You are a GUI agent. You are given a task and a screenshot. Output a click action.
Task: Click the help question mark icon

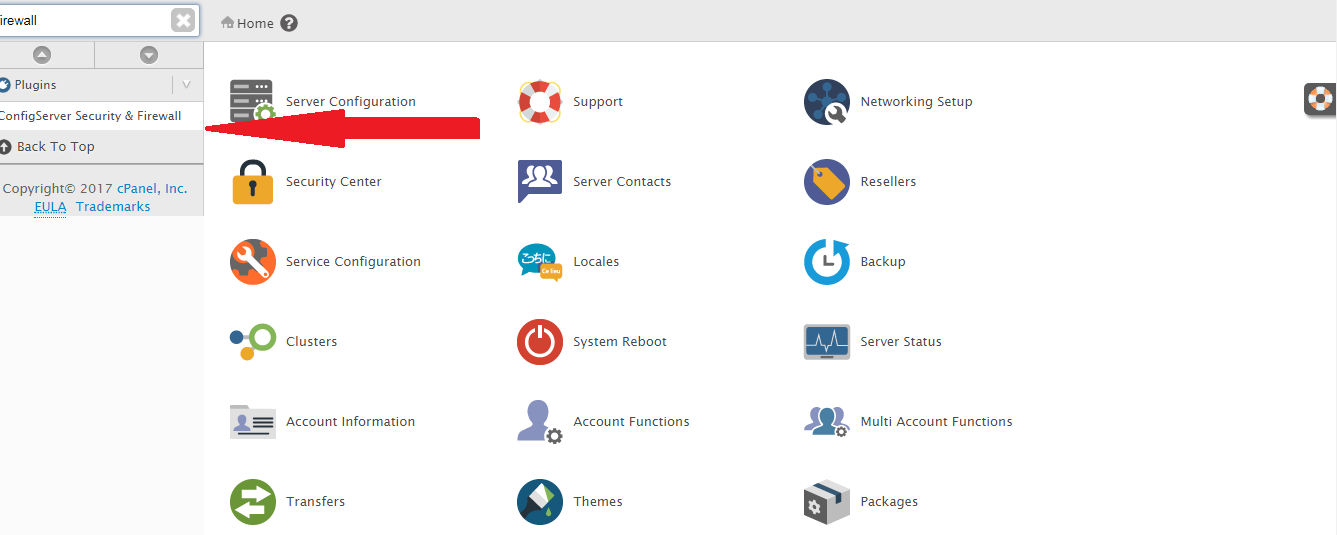click(289, 23)
